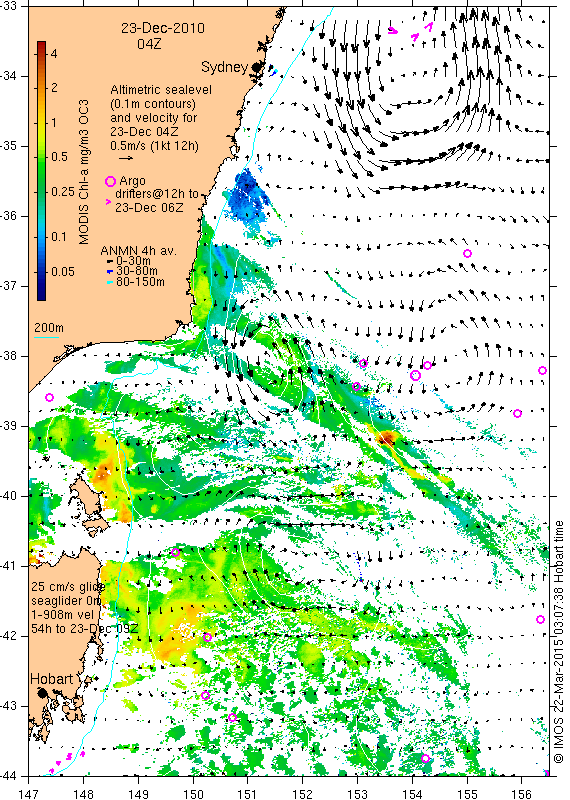Click the latitude axis label "-39"
Image resolution: width=570 pixels, height=800 pixels.
pos(9,426)
